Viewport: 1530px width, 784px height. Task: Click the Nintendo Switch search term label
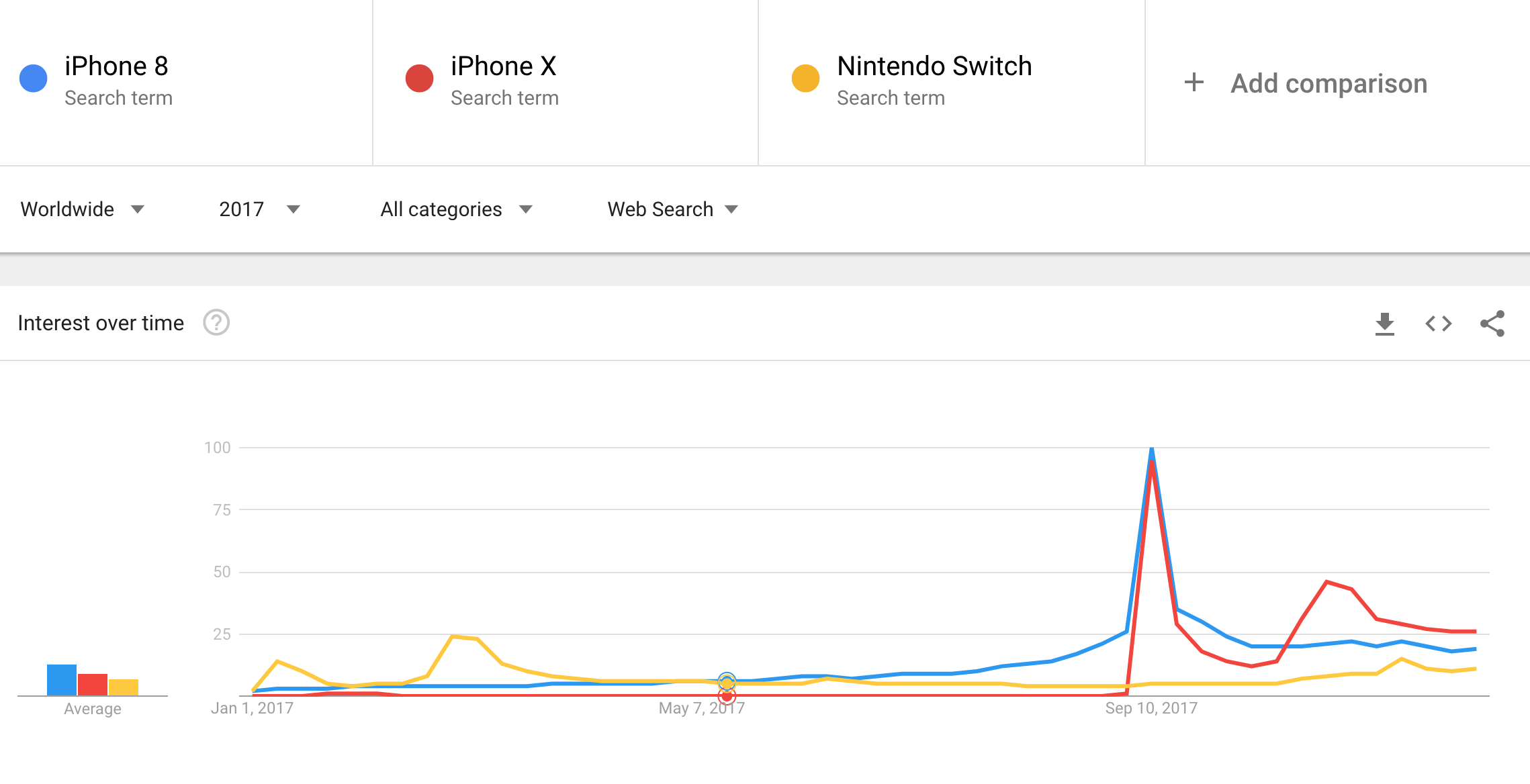(934, 66)
